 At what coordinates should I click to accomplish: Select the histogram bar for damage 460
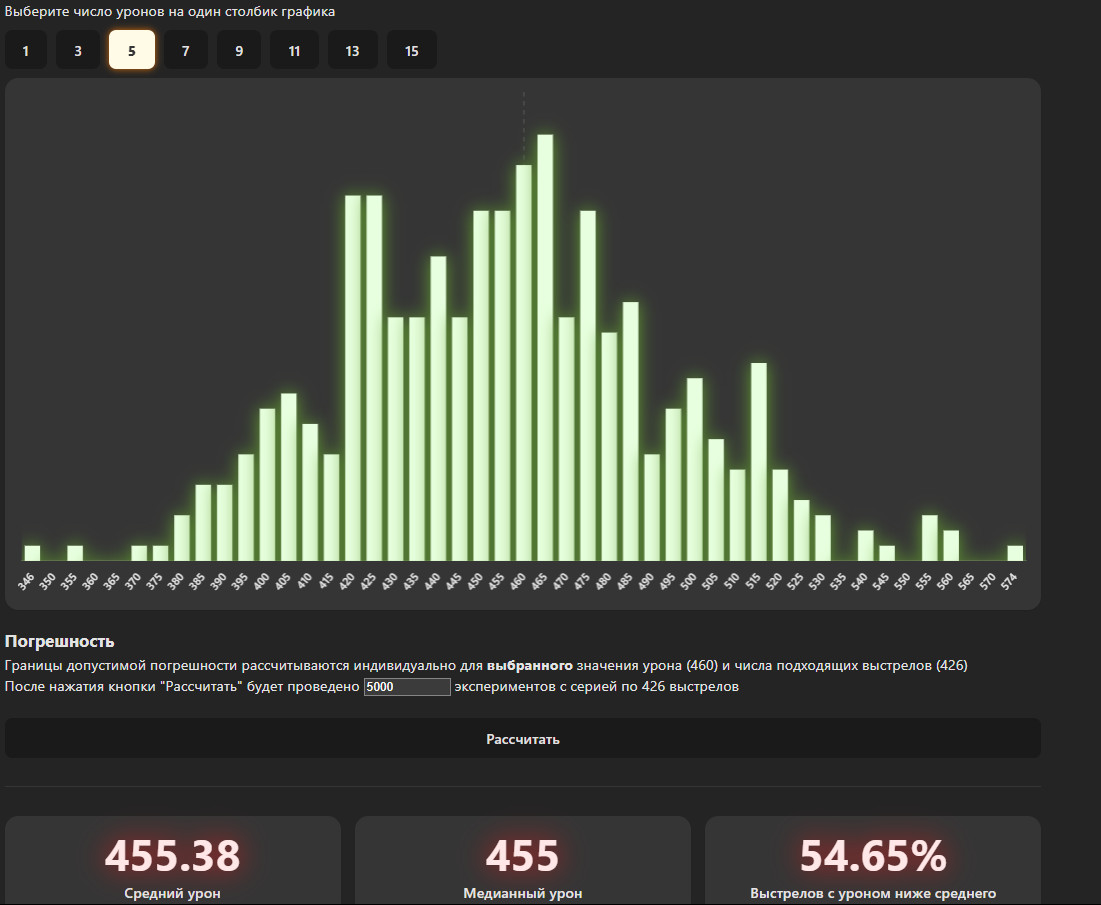tap(523, 365)
